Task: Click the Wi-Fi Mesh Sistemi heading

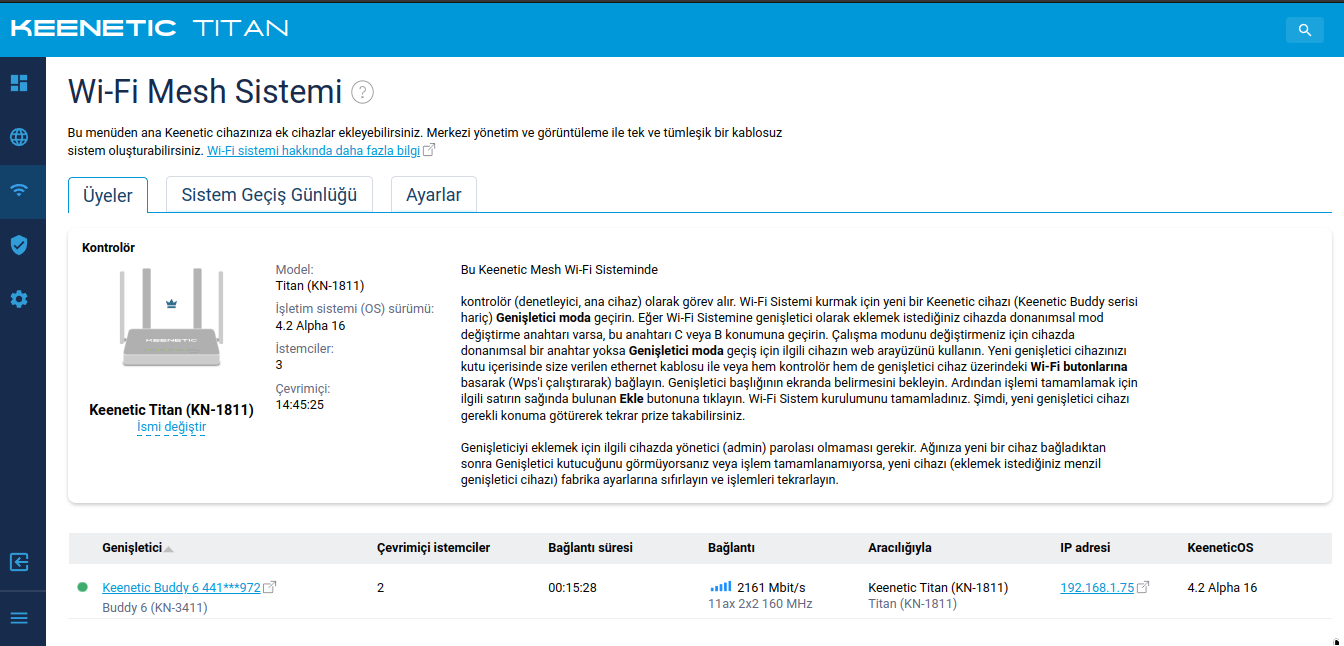Action: [205, 92]
